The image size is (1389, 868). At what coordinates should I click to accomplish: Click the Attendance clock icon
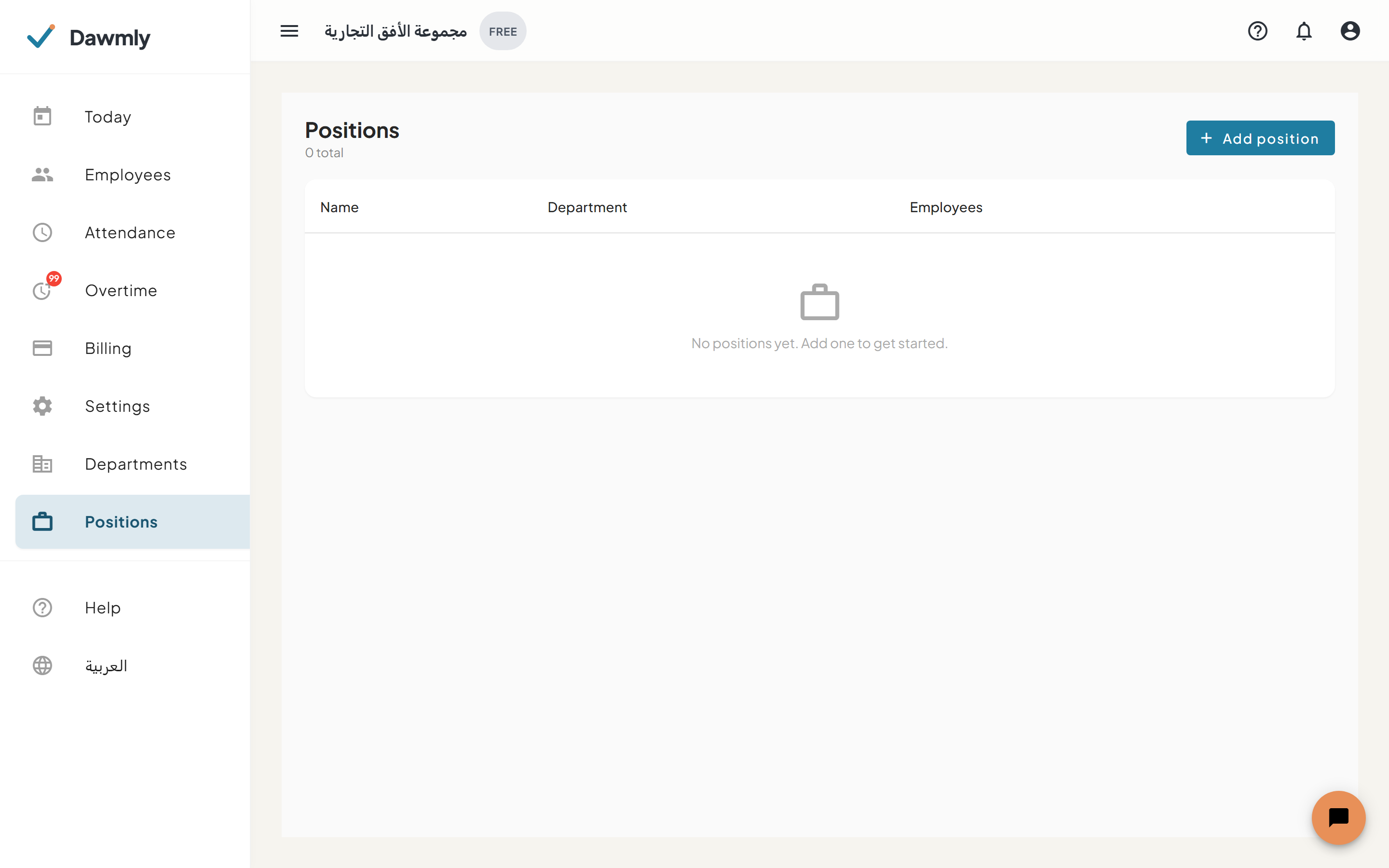(x=42, y=232)
